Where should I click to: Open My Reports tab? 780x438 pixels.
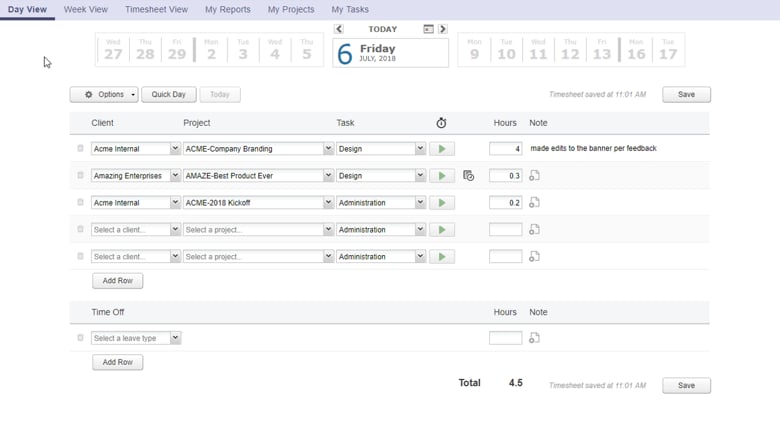(x=228, y=10)
